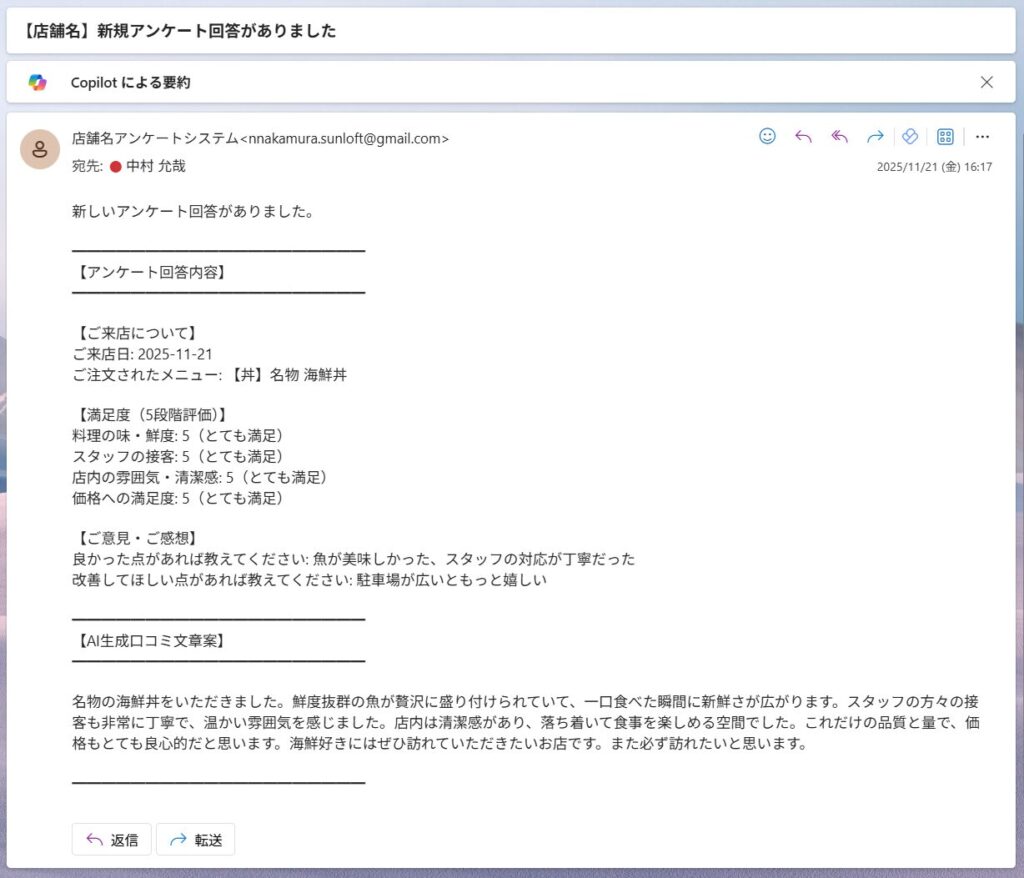1024x878 pixels.
Task: Click the Copilot logo icon
Action: 38,83
